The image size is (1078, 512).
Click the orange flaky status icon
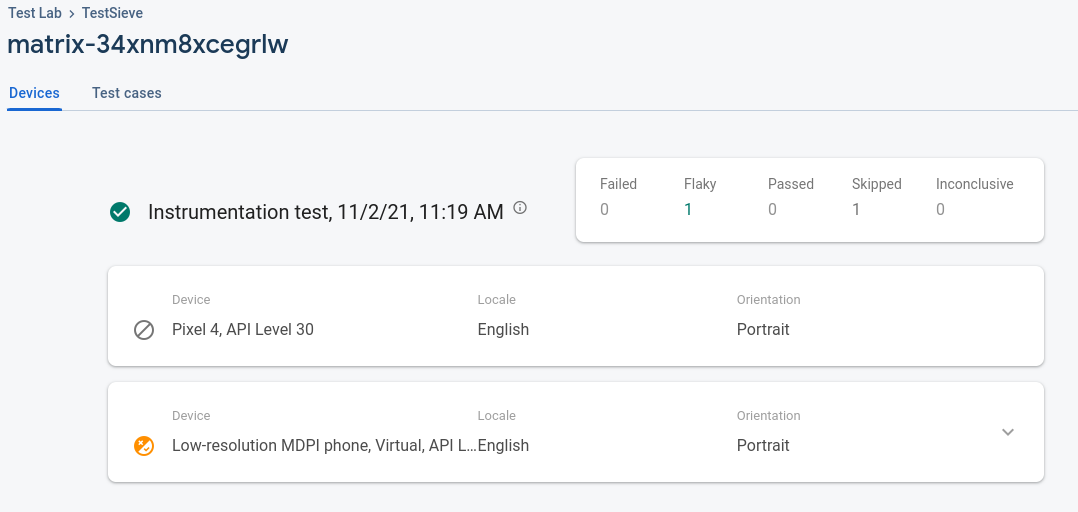click(x=144, y=446)
